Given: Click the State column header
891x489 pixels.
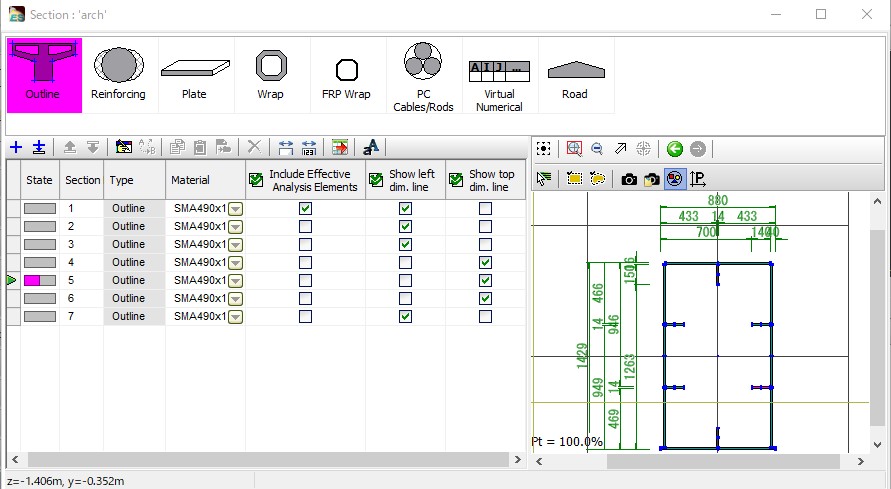Looking at the screenshot, I should pyautogui.click(x=40, y=180).
